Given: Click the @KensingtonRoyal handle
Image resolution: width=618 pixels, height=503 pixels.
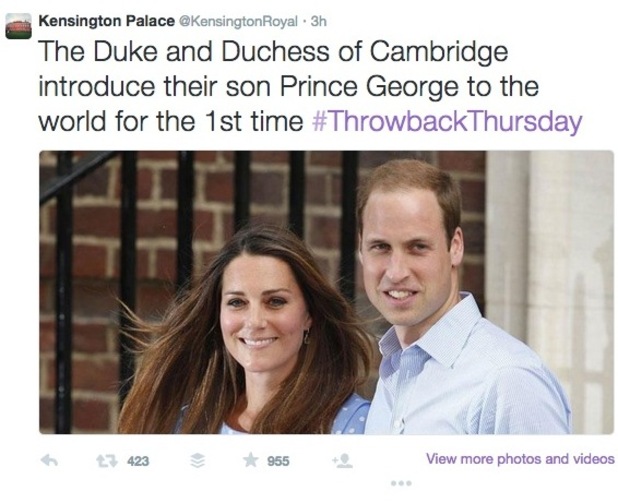Looking at the screenshot, I should click(238, 22).
